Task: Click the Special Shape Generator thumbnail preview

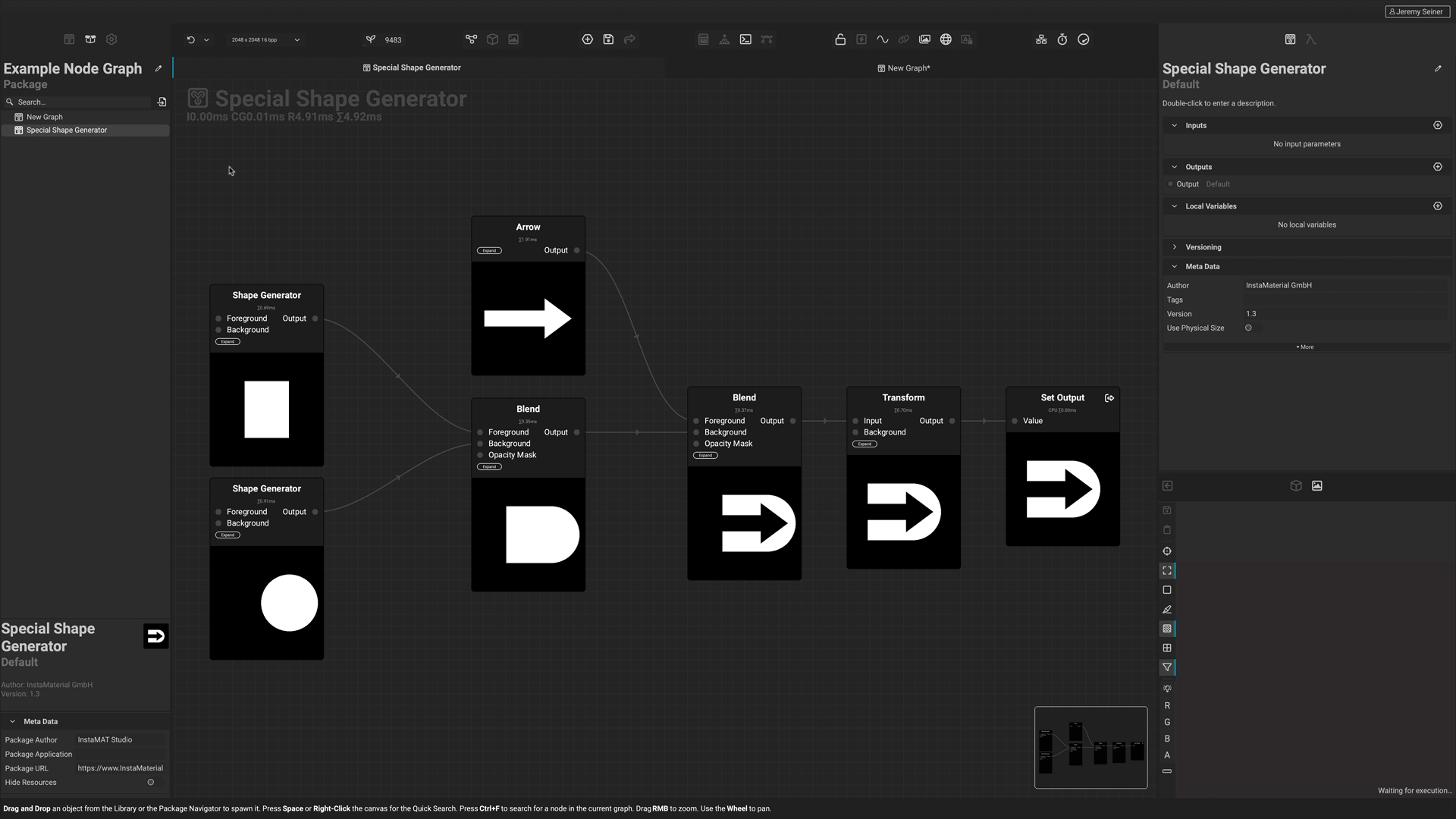Action: tap(157, 635)
